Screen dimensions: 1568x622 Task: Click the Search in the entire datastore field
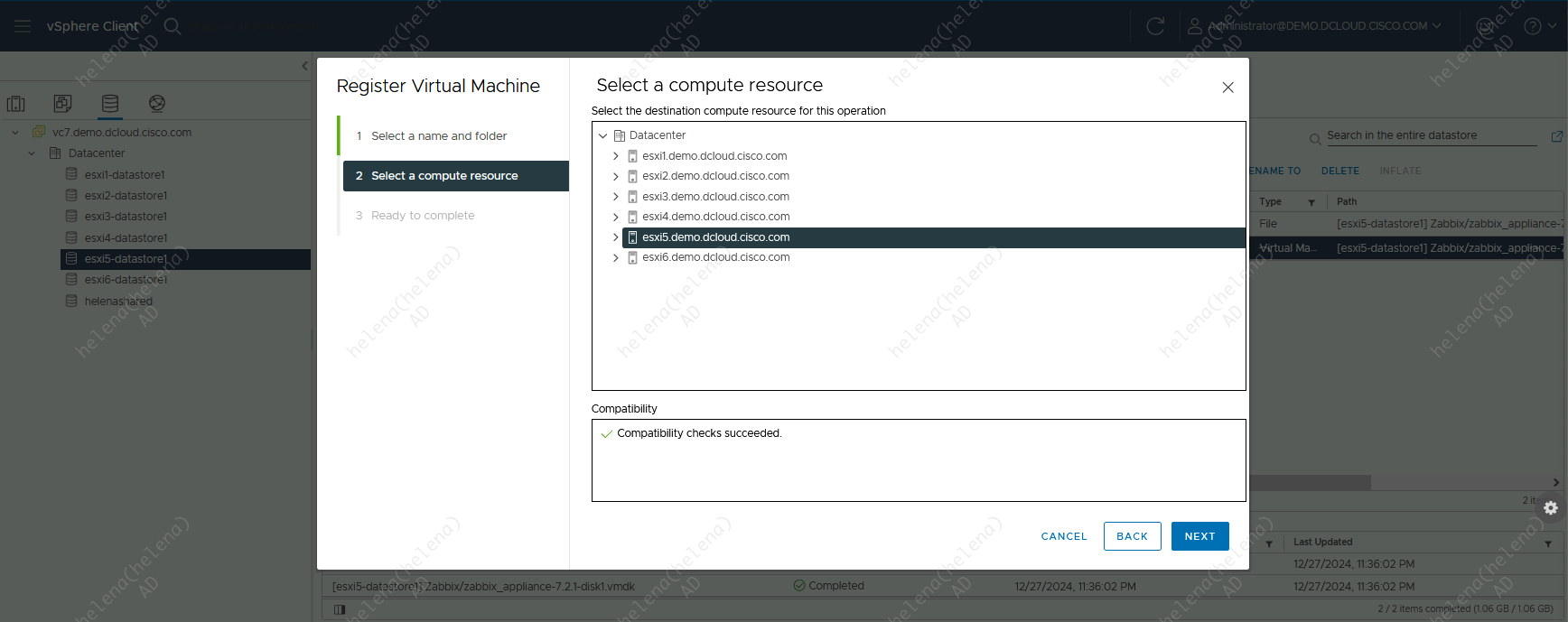coord(1430,135)
